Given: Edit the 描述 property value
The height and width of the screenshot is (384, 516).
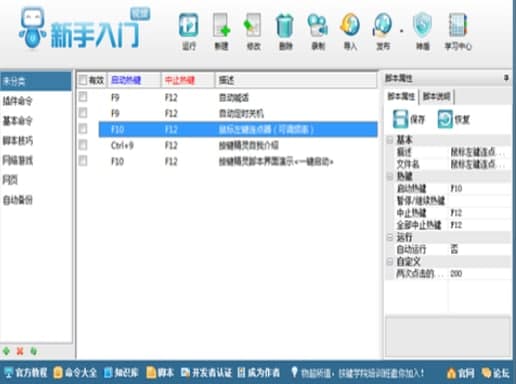Looking at the screenshot, I should click(x=480, y=152).
